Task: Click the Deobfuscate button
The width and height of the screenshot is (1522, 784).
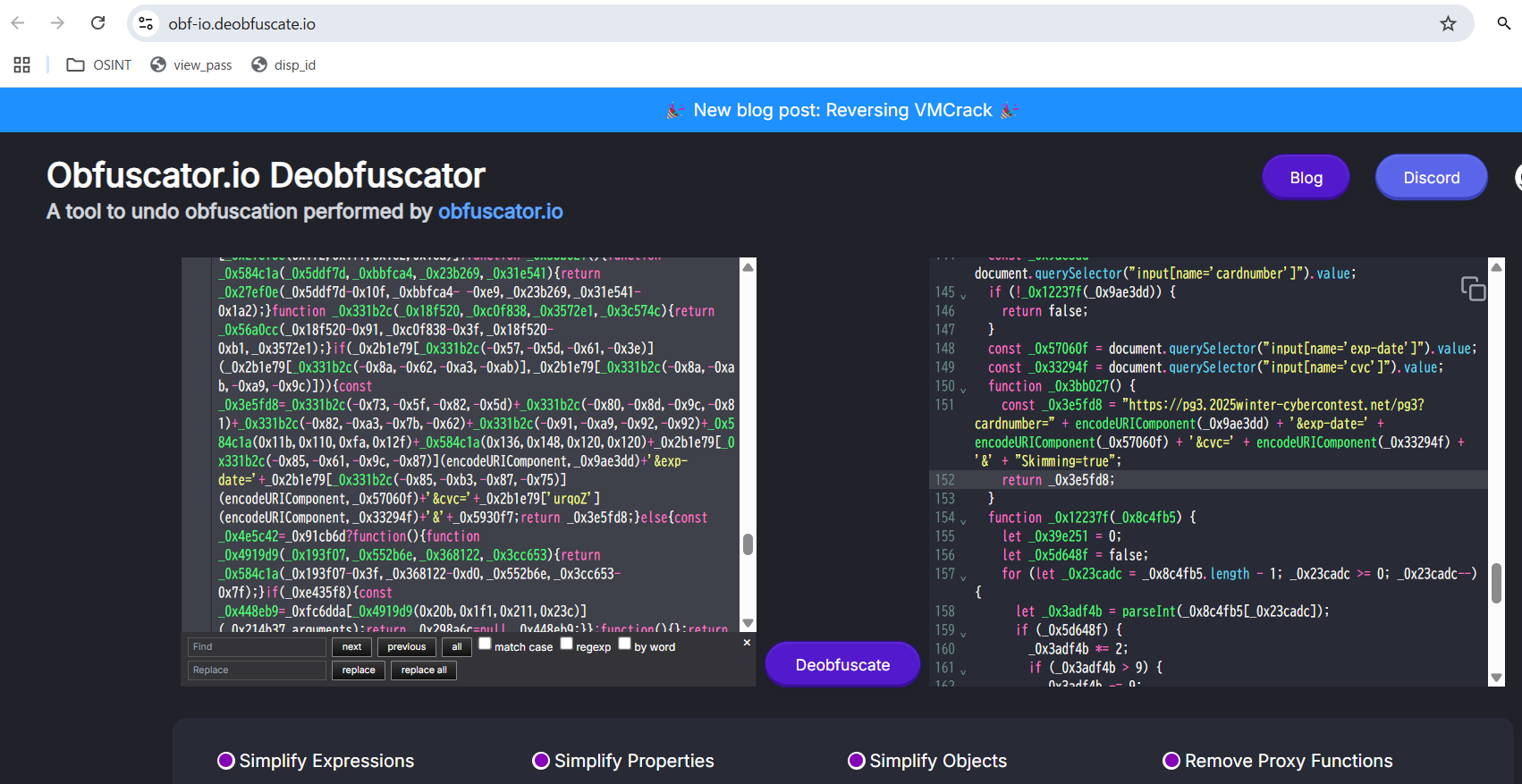Action: pos(842,664)
